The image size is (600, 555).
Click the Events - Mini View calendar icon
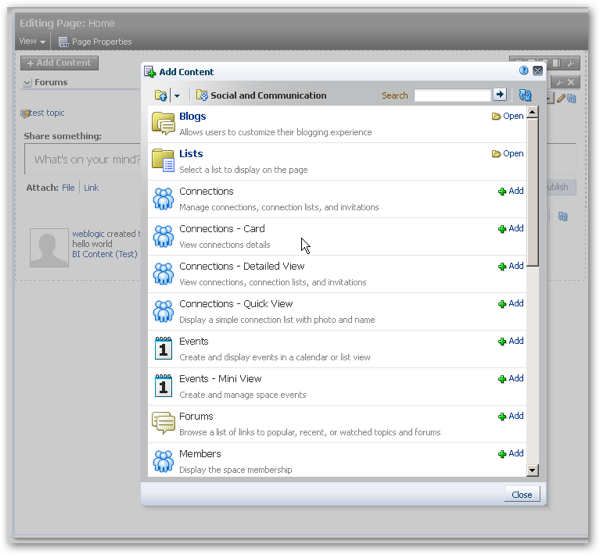[x=163, y=386]
